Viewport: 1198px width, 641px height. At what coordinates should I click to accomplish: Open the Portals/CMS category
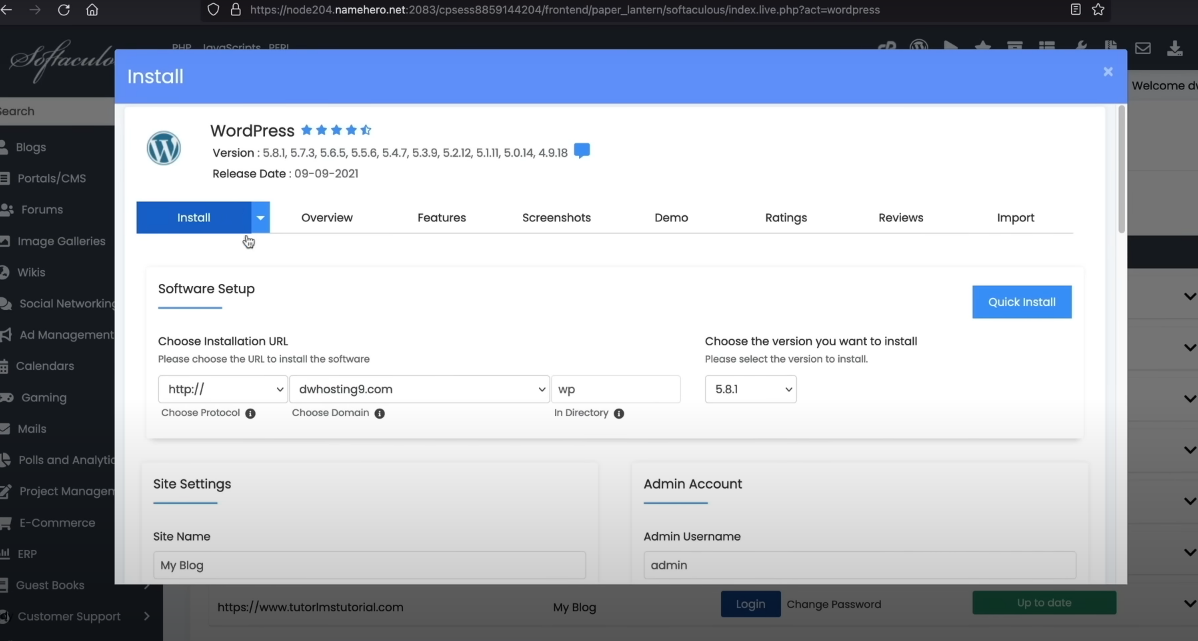(x=50, y=179)
